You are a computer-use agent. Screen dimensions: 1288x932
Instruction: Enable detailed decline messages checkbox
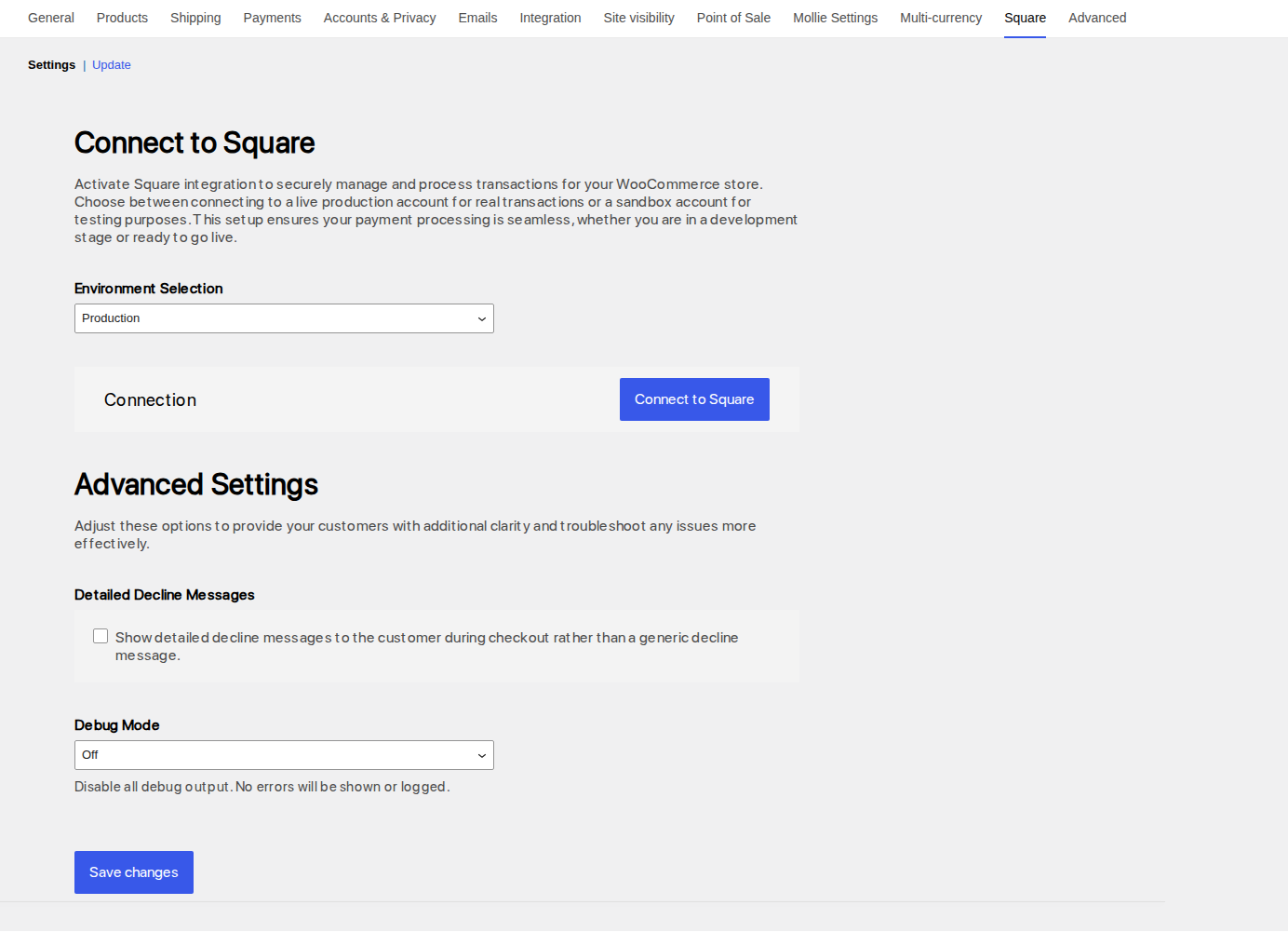(101, 636)
